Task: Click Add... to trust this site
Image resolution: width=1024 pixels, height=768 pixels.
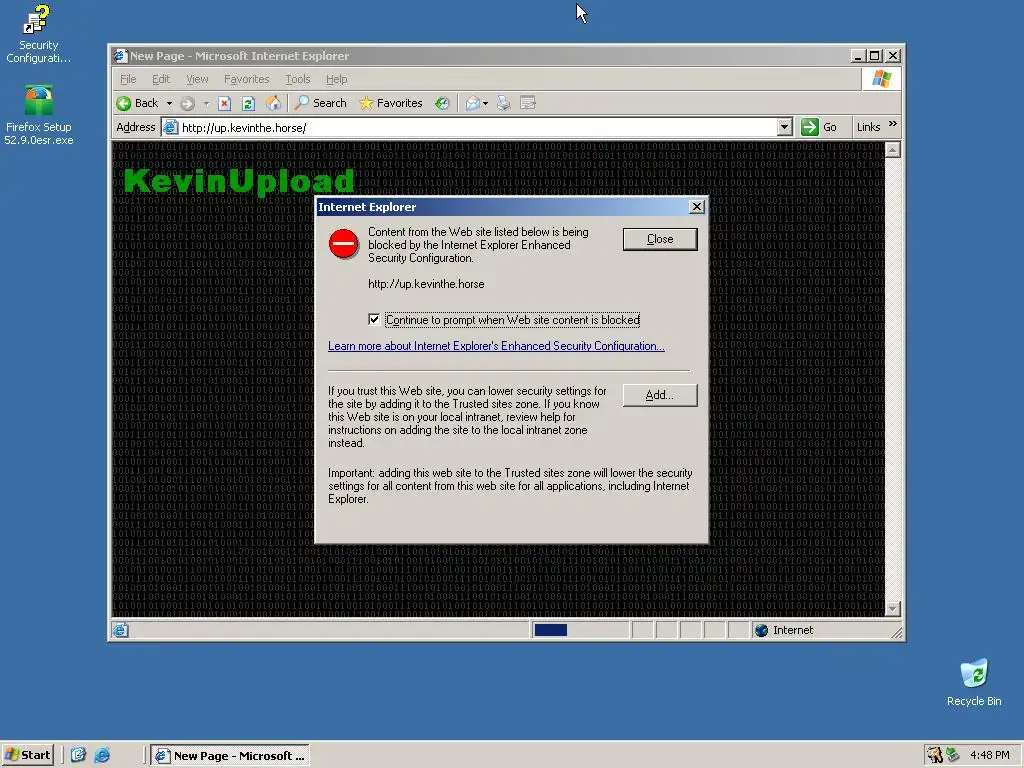Action: tap(660, 395)
